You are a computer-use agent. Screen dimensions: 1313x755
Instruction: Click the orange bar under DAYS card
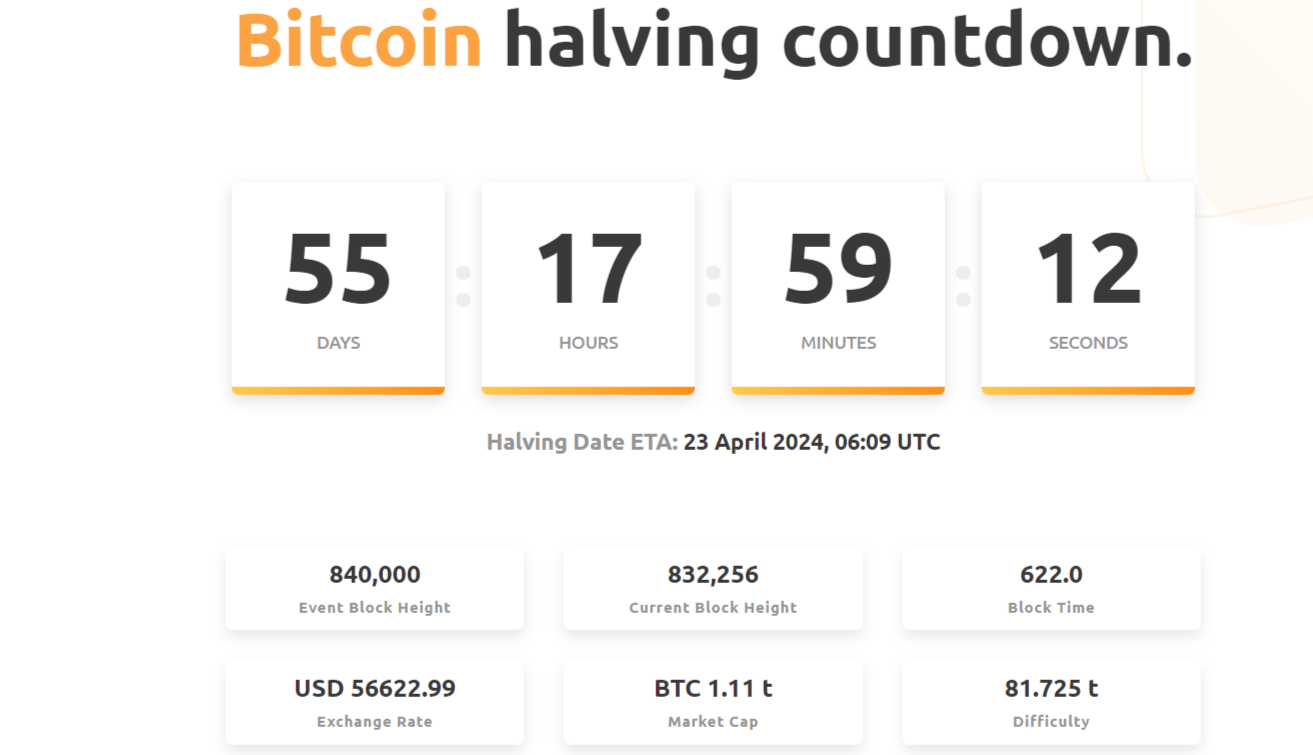point(338,390)
